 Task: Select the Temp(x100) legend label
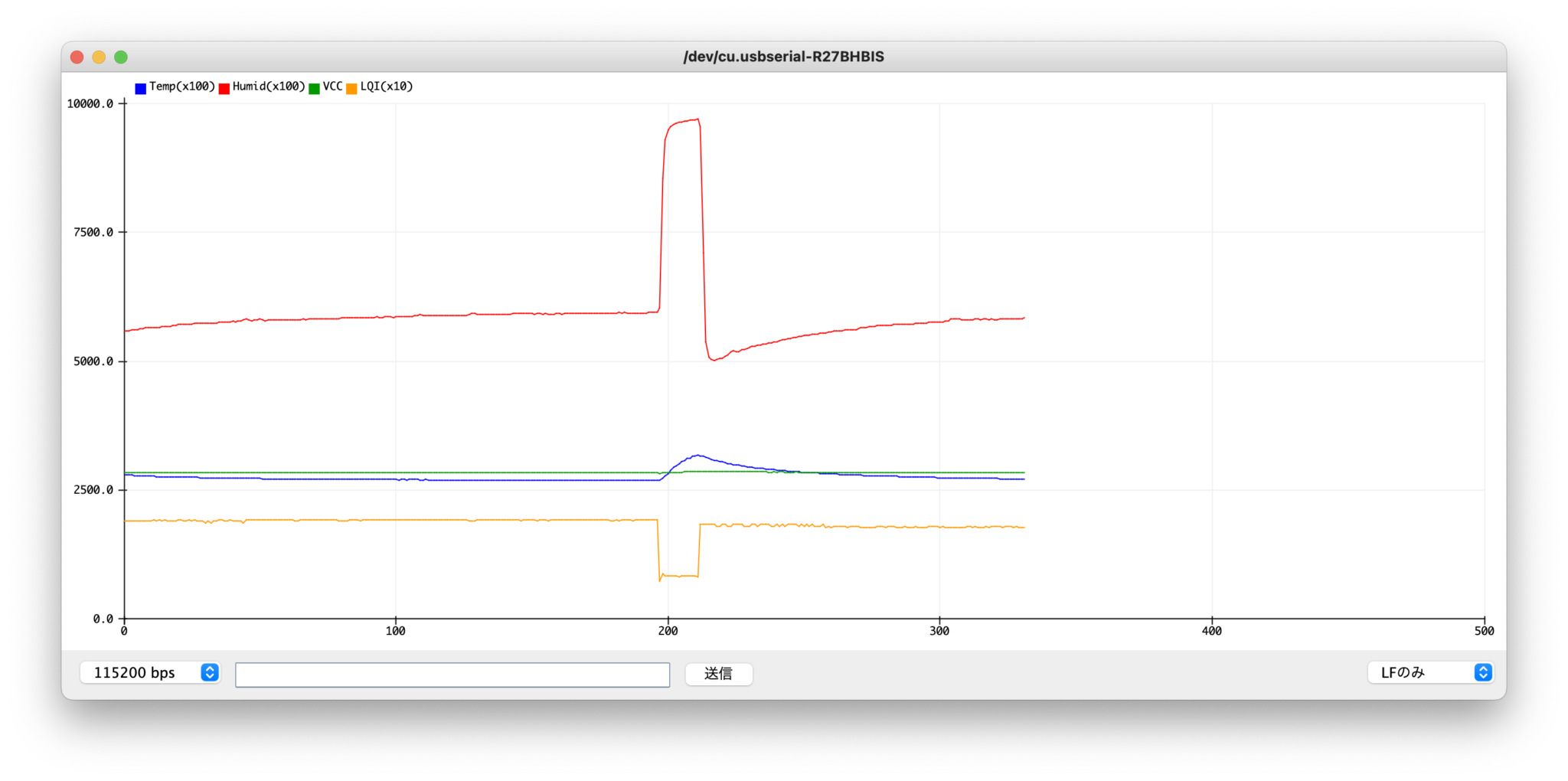point(182,87)
